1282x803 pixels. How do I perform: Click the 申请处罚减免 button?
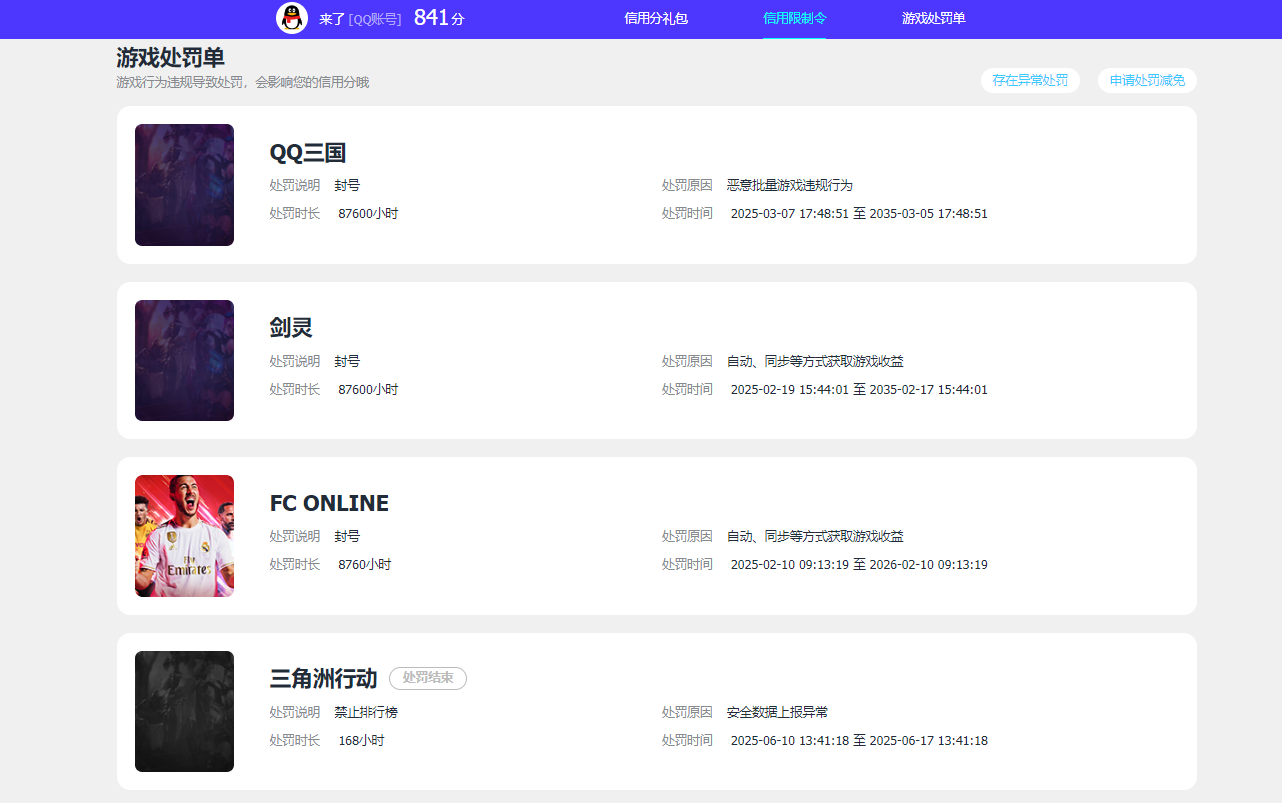point(1147,80)
